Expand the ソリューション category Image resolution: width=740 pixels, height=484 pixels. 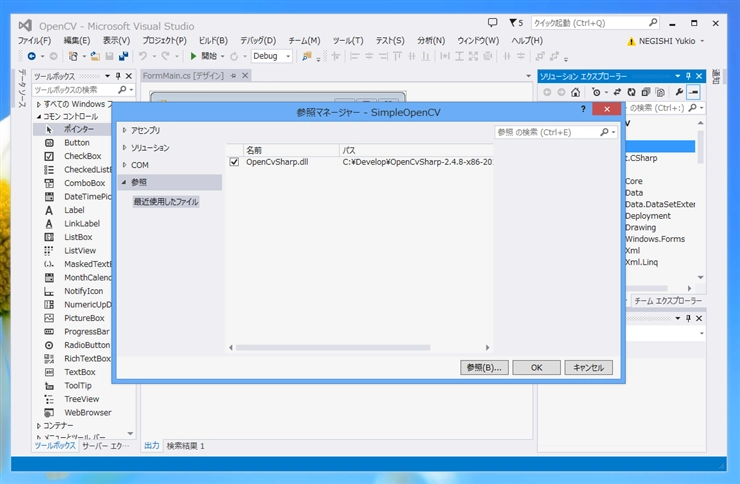click(124, 148)
